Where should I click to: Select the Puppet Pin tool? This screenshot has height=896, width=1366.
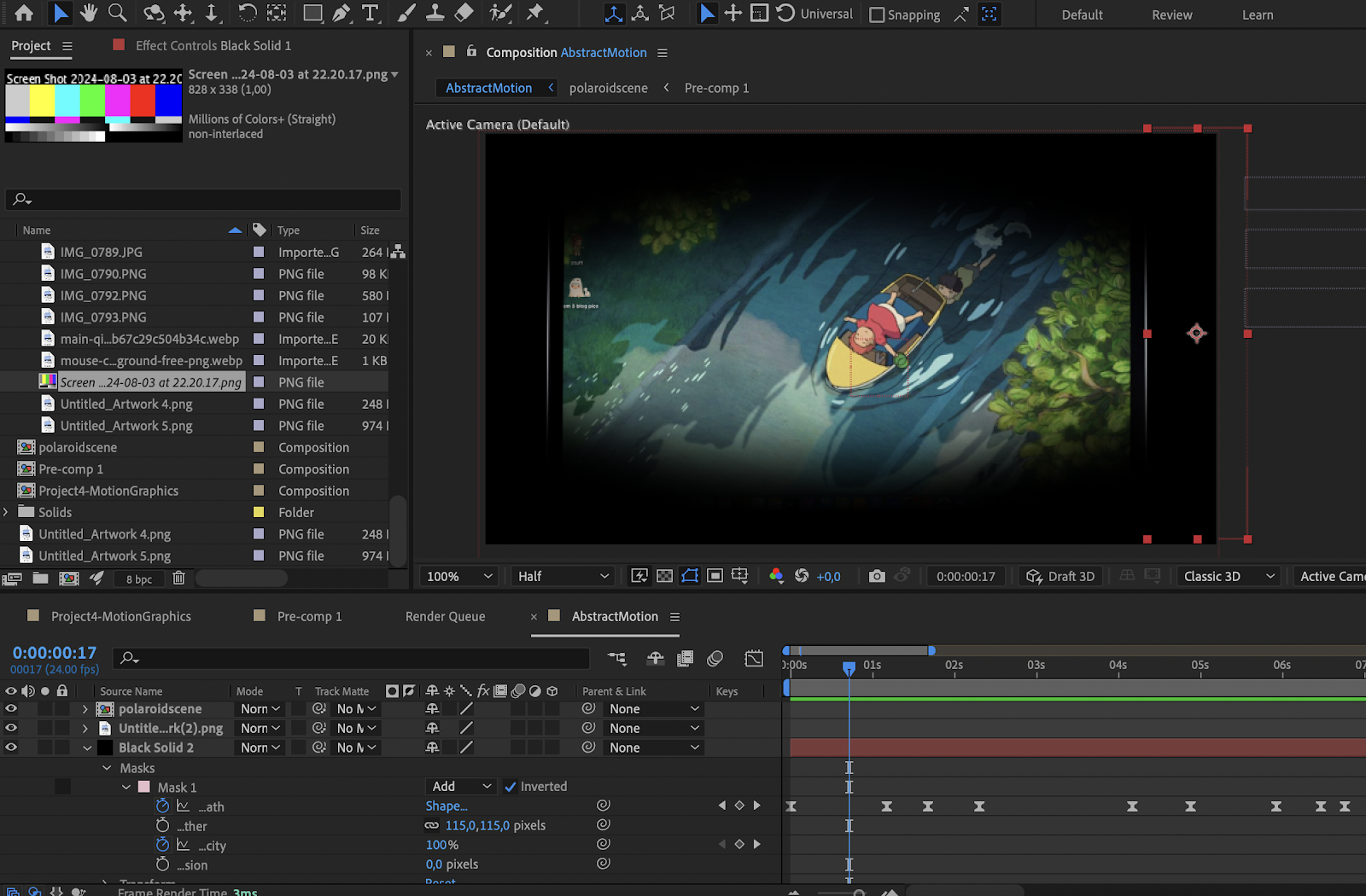click(x=535, y=14)
